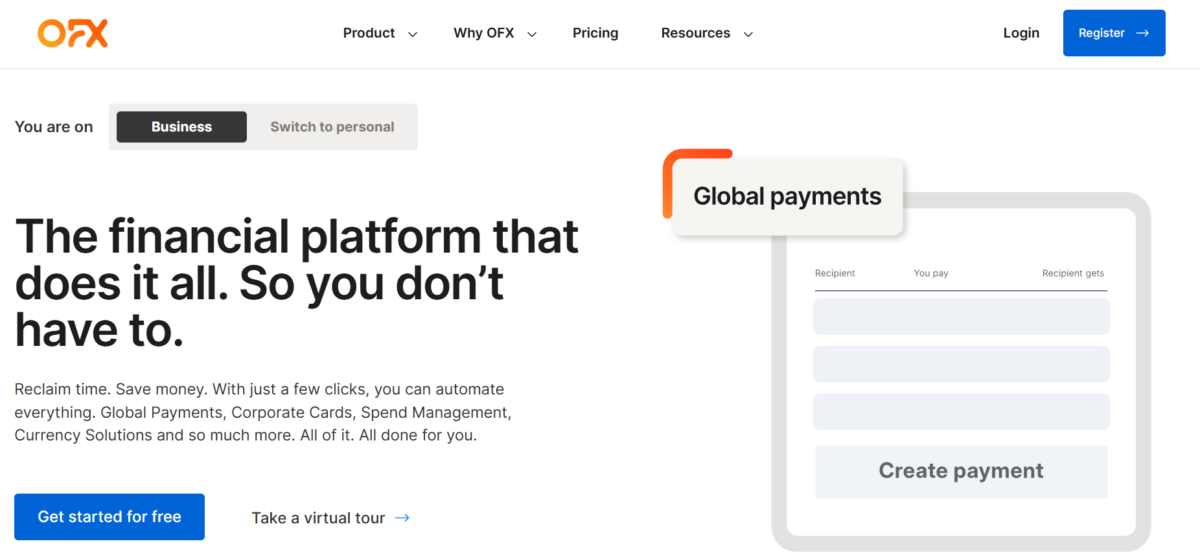Screen dimensions: 1200x559
Task: Switch to personal account mode
Action: 332,127
